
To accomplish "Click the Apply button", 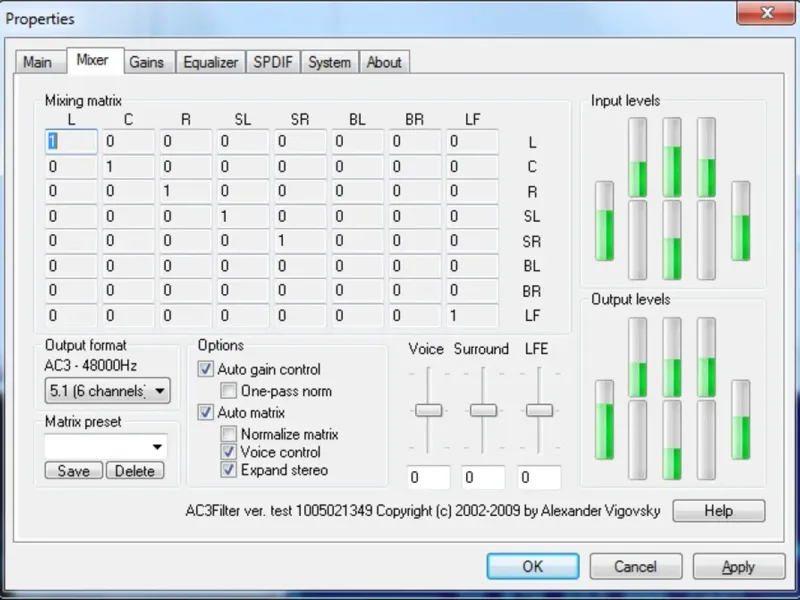I will coord(739,566).
